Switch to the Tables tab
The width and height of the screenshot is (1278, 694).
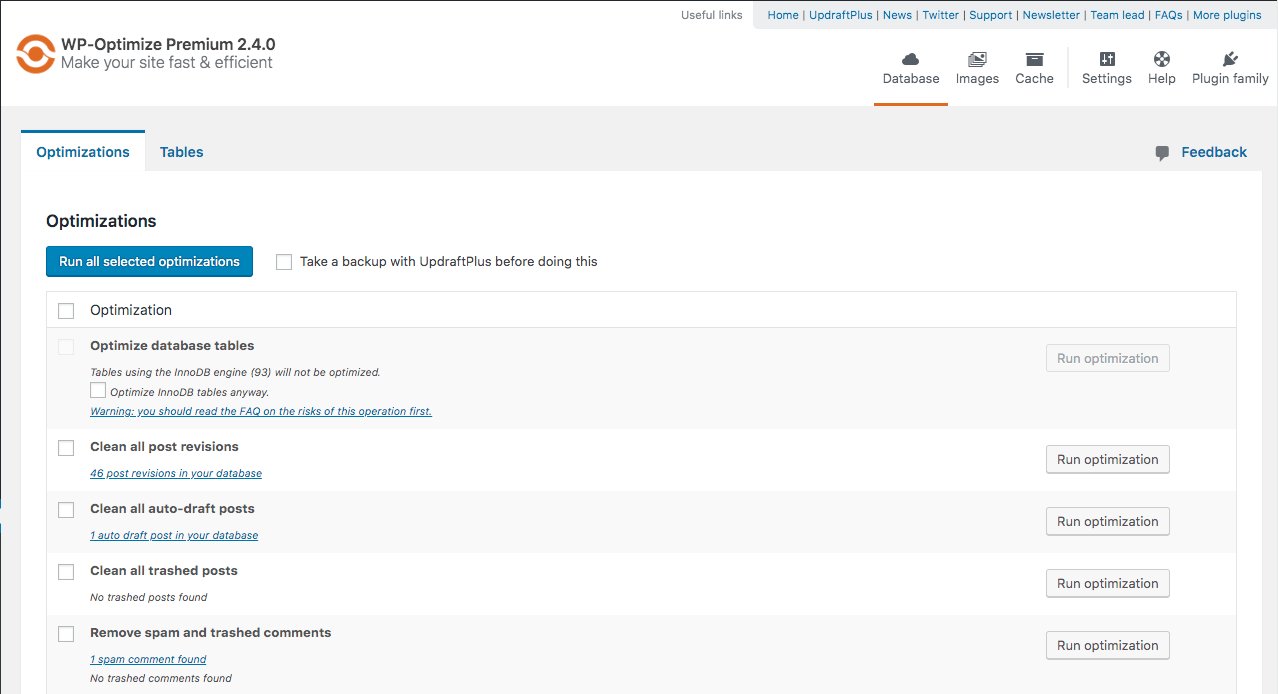(x=182, y=152)
